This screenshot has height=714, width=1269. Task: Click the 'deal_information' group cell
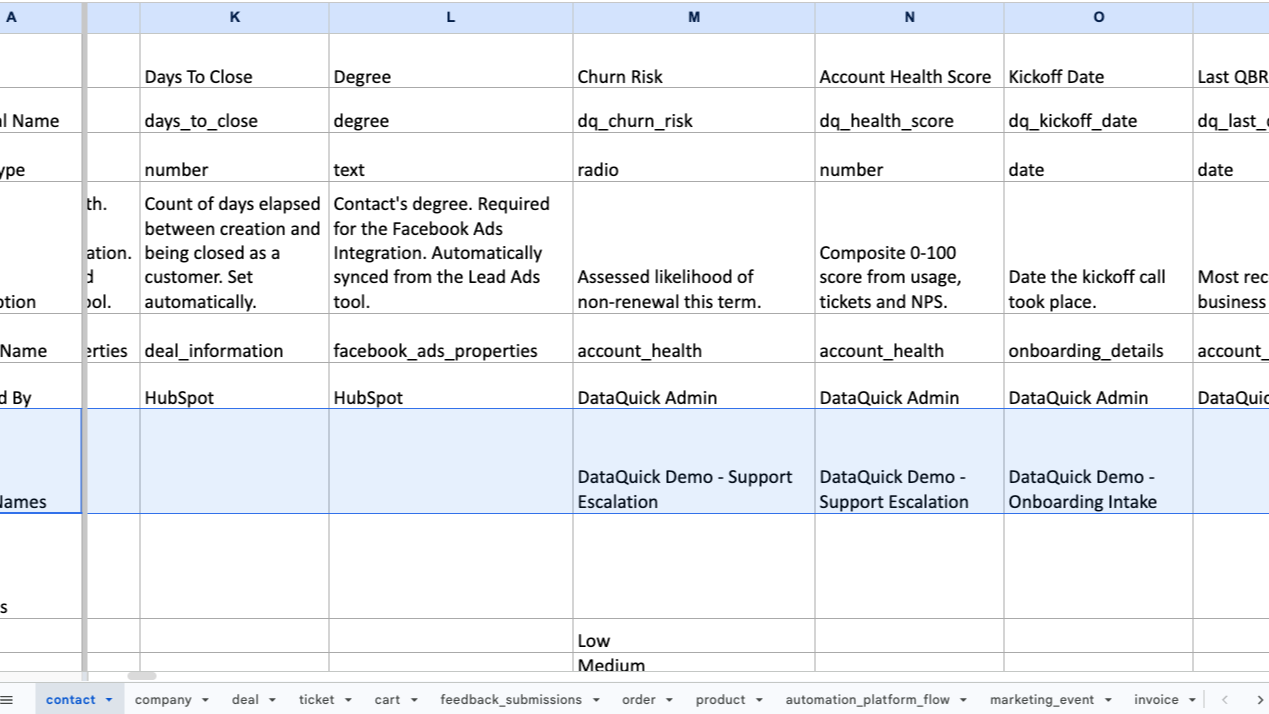(x=234, y=339)
